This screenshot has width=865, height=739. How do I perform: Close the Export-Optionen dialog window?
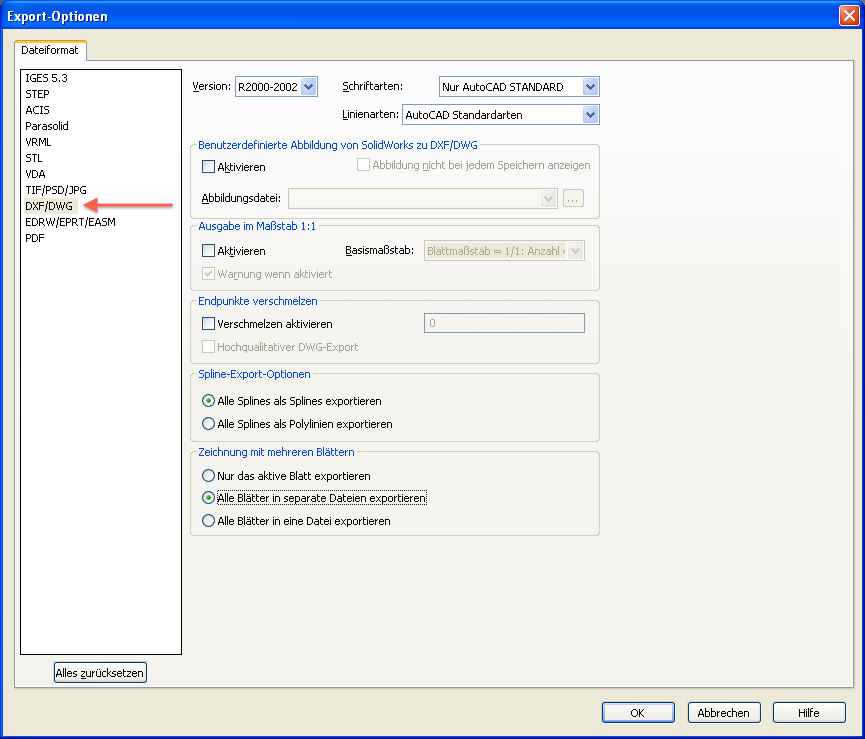coord(848,16)
